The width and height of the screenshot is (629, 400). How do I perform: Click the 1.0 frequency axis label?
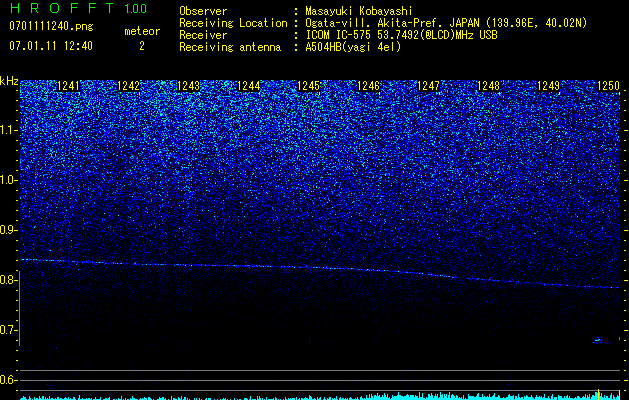coord(9,180)
